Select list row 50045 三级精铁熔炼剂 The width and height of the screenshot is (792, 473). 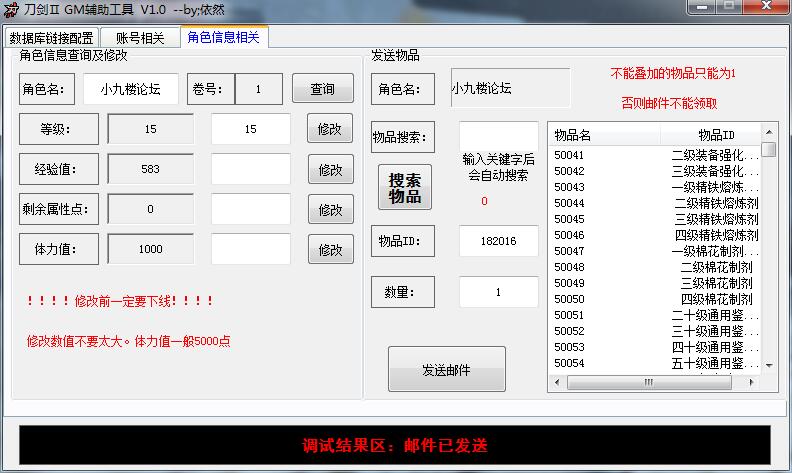point(655,219)
